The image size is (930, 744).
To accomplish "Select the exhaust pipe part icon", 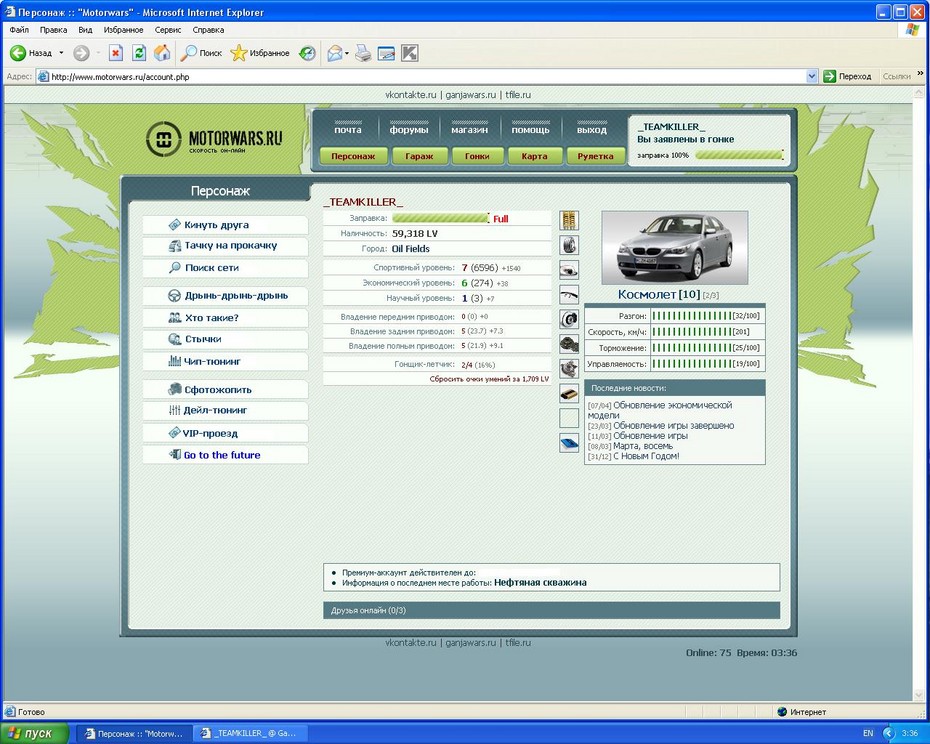I will (569, 270).
